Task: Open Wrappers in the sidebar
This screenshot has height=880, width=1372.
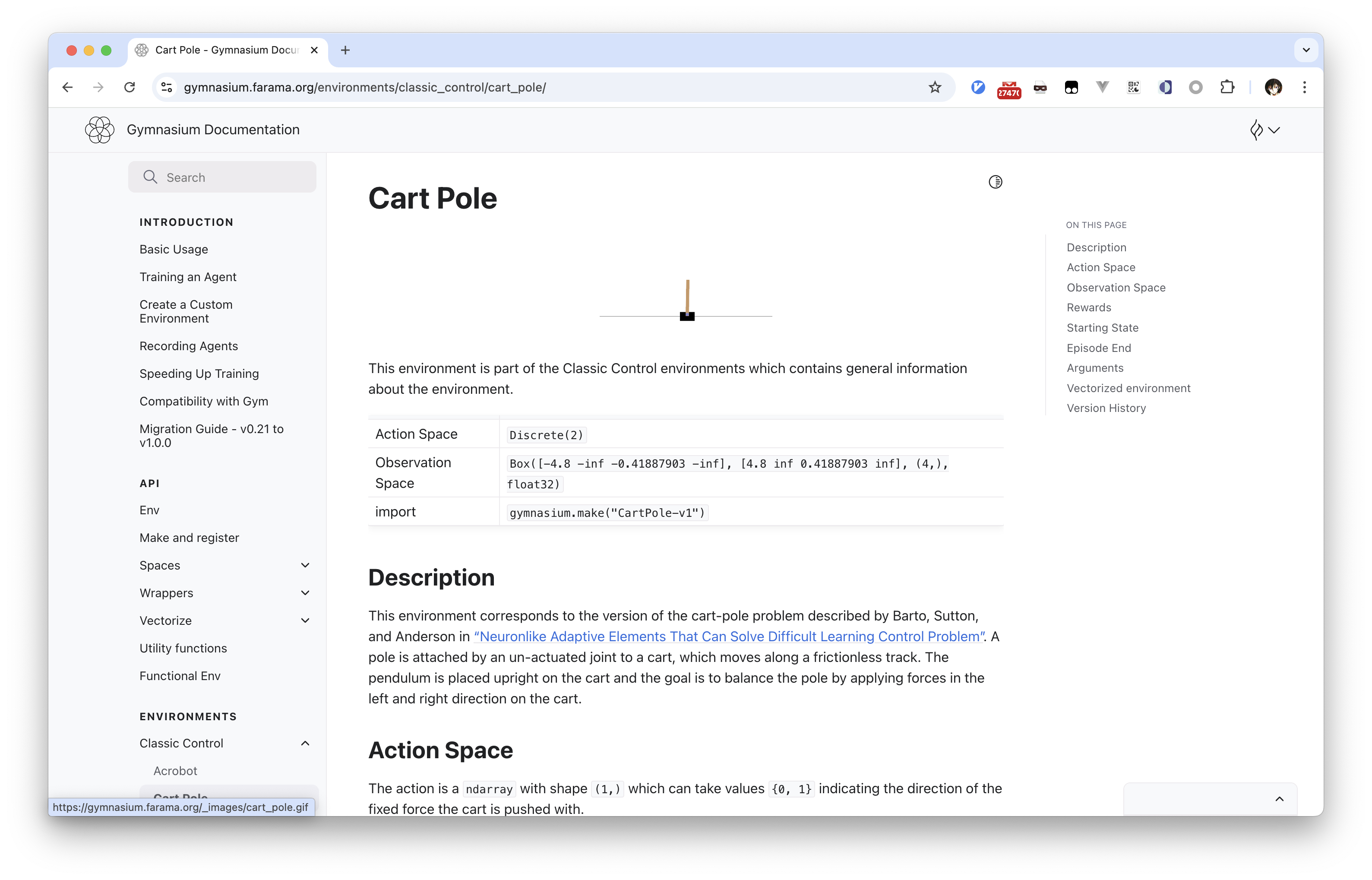Action: click(x=166, y=592)
